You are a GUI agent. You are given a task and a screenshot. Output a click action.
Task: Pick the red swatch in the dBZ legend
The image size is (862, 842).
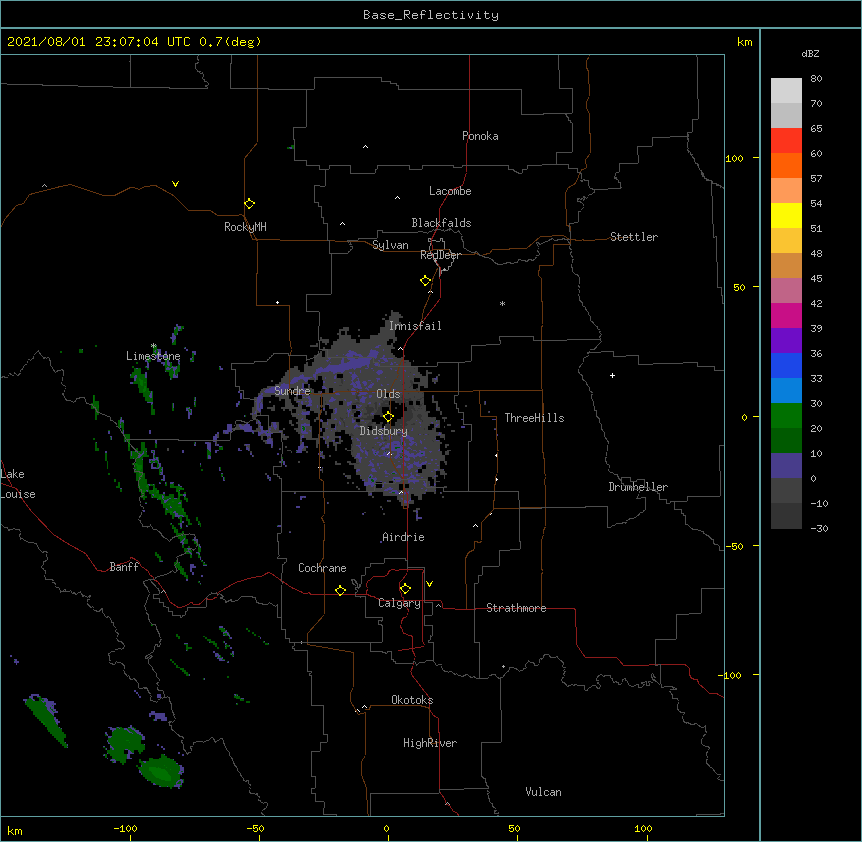786,141
